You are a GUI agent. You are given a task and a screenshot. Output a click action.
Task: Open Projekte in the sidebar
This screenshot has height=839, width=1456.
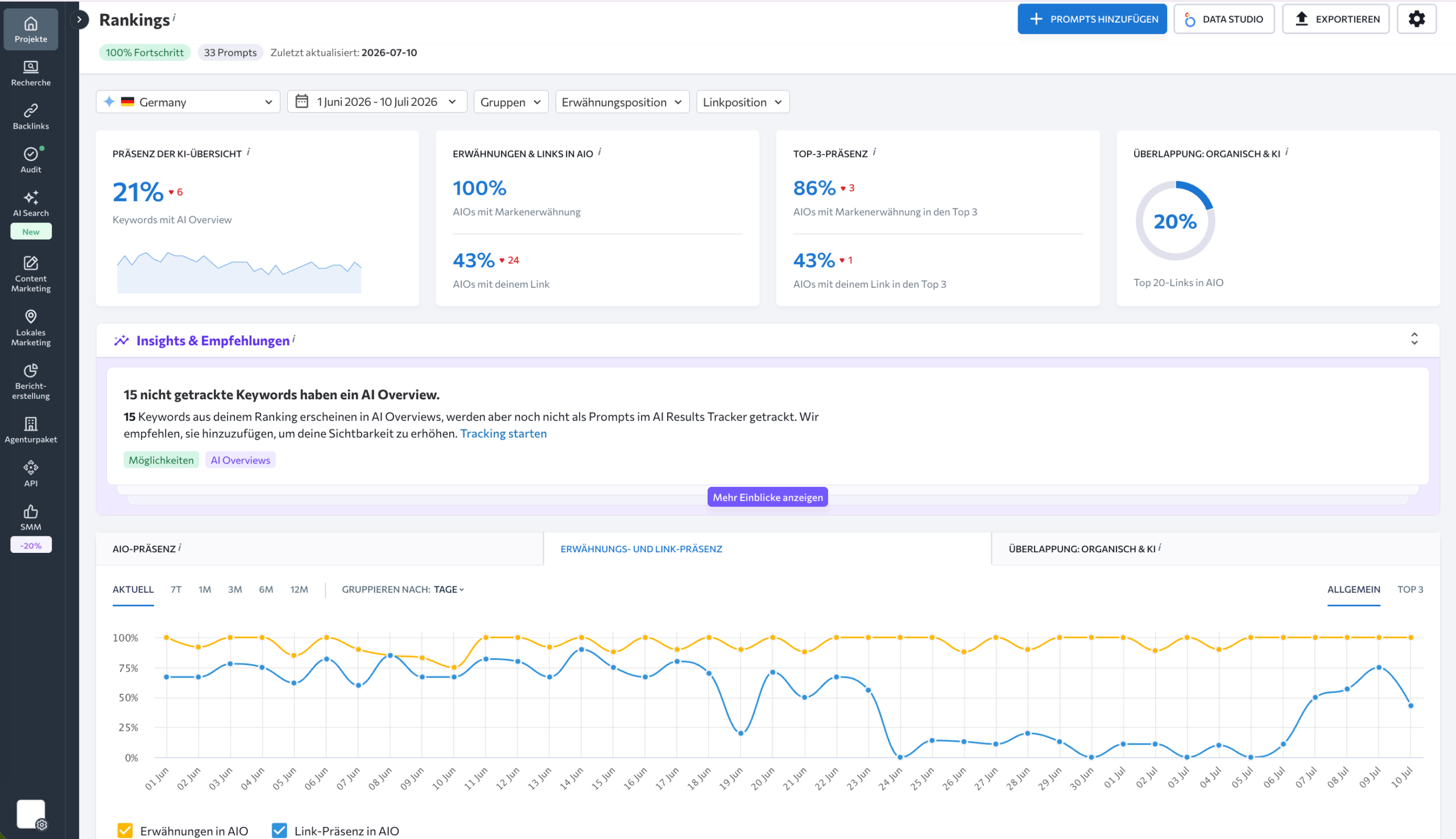point(31,30)
